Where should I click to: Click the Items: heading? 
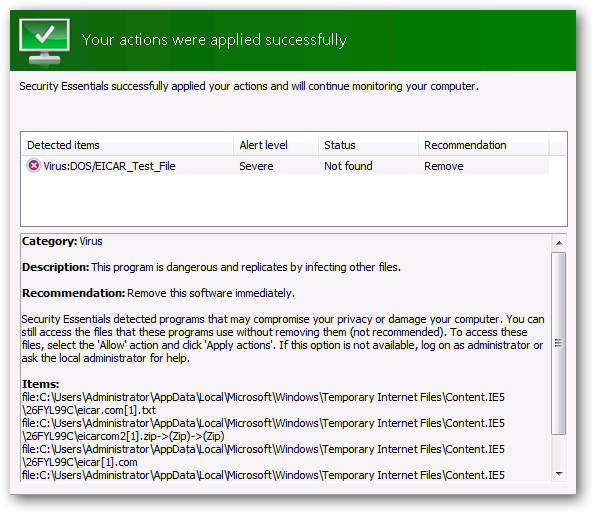click(41, 384)
